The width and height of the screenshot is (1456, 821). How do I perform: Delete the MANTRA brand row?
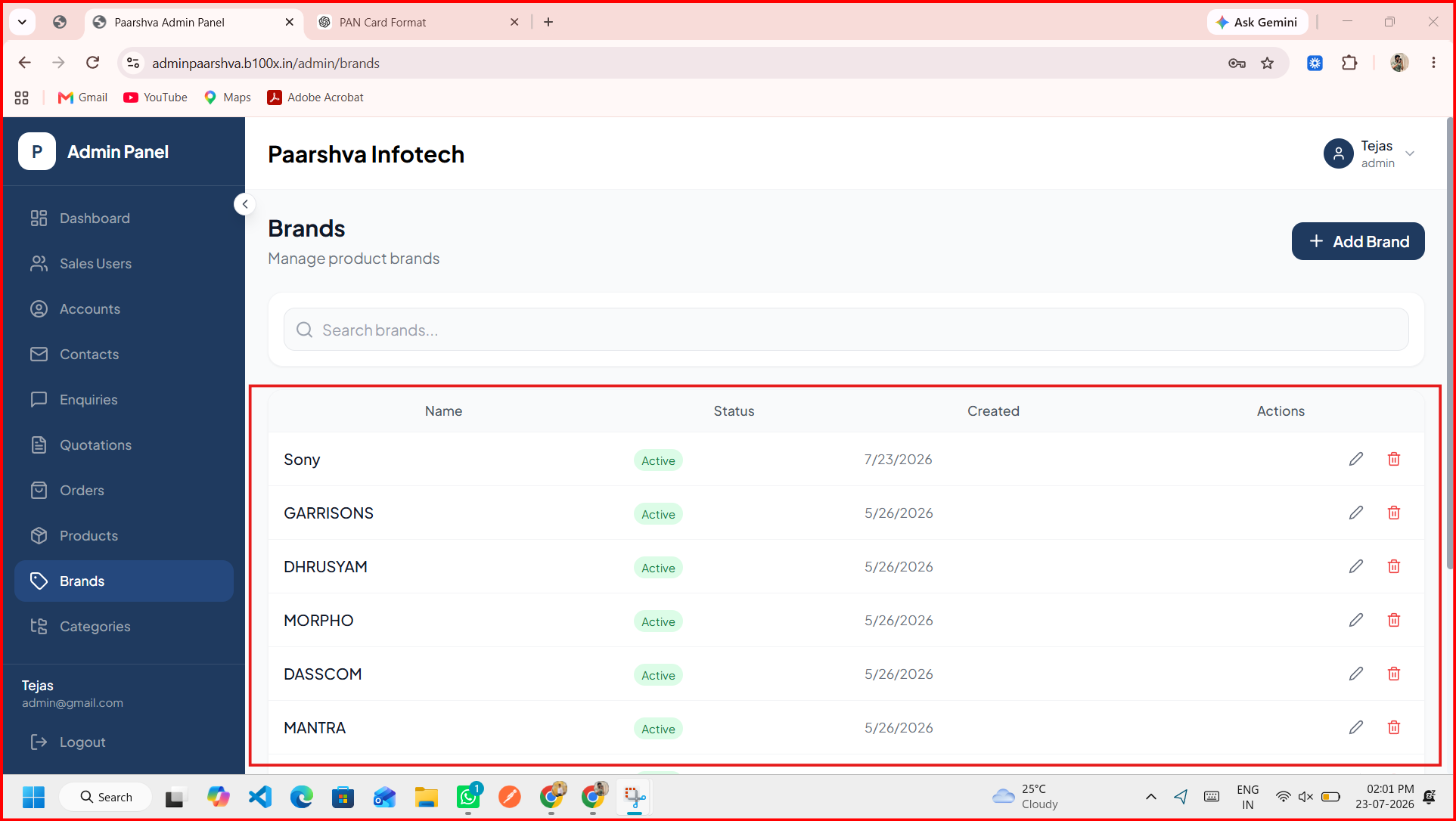[1393, 727]
